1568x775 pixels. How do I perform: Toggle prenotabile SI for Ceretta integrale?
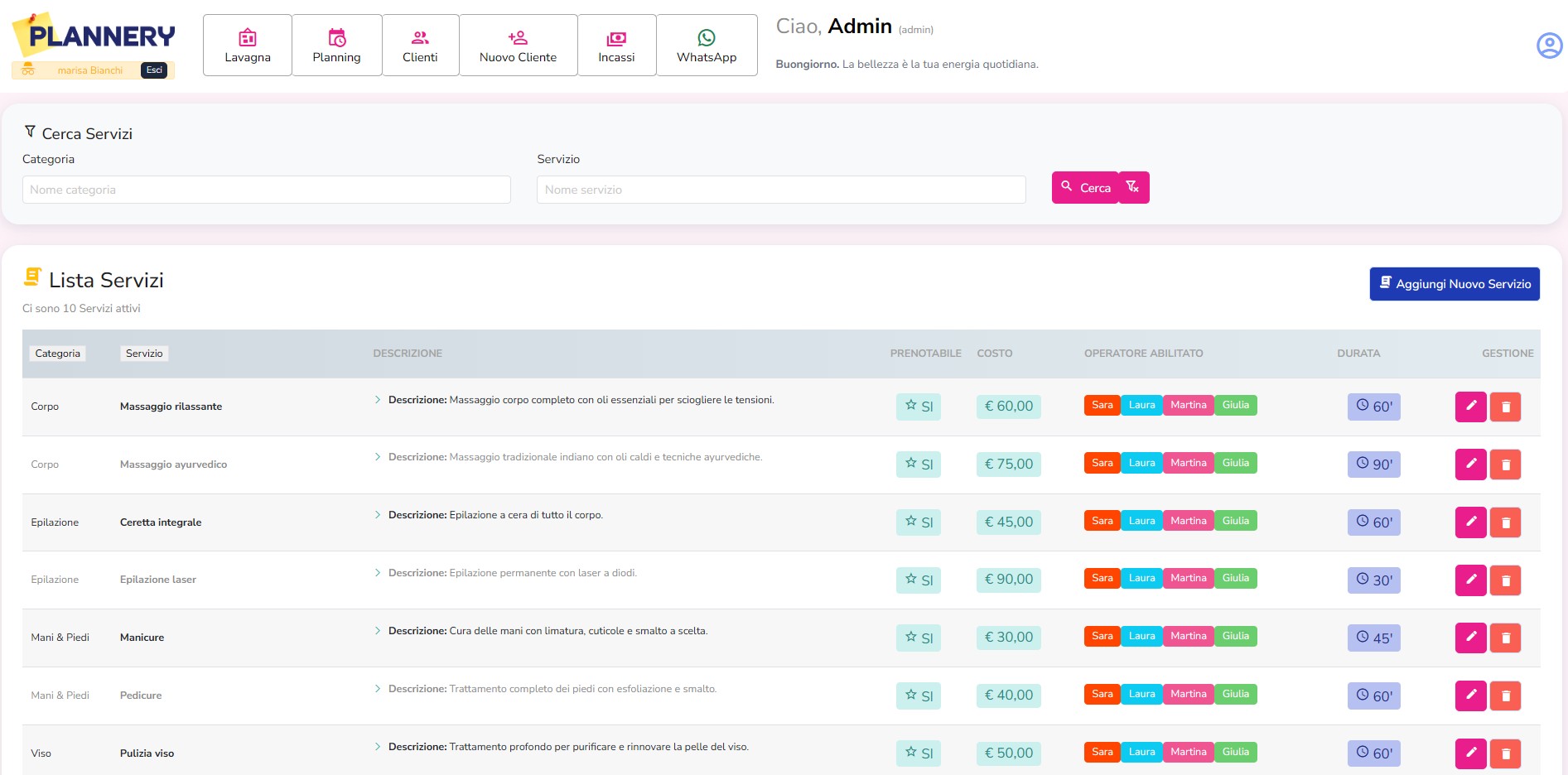[x=919, y=522]
